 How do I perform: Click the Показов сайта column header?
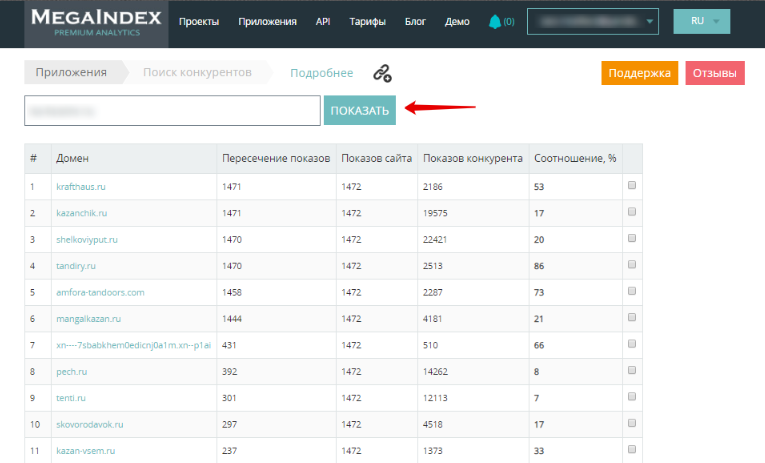pyautogui.click(x=377, y=159)
